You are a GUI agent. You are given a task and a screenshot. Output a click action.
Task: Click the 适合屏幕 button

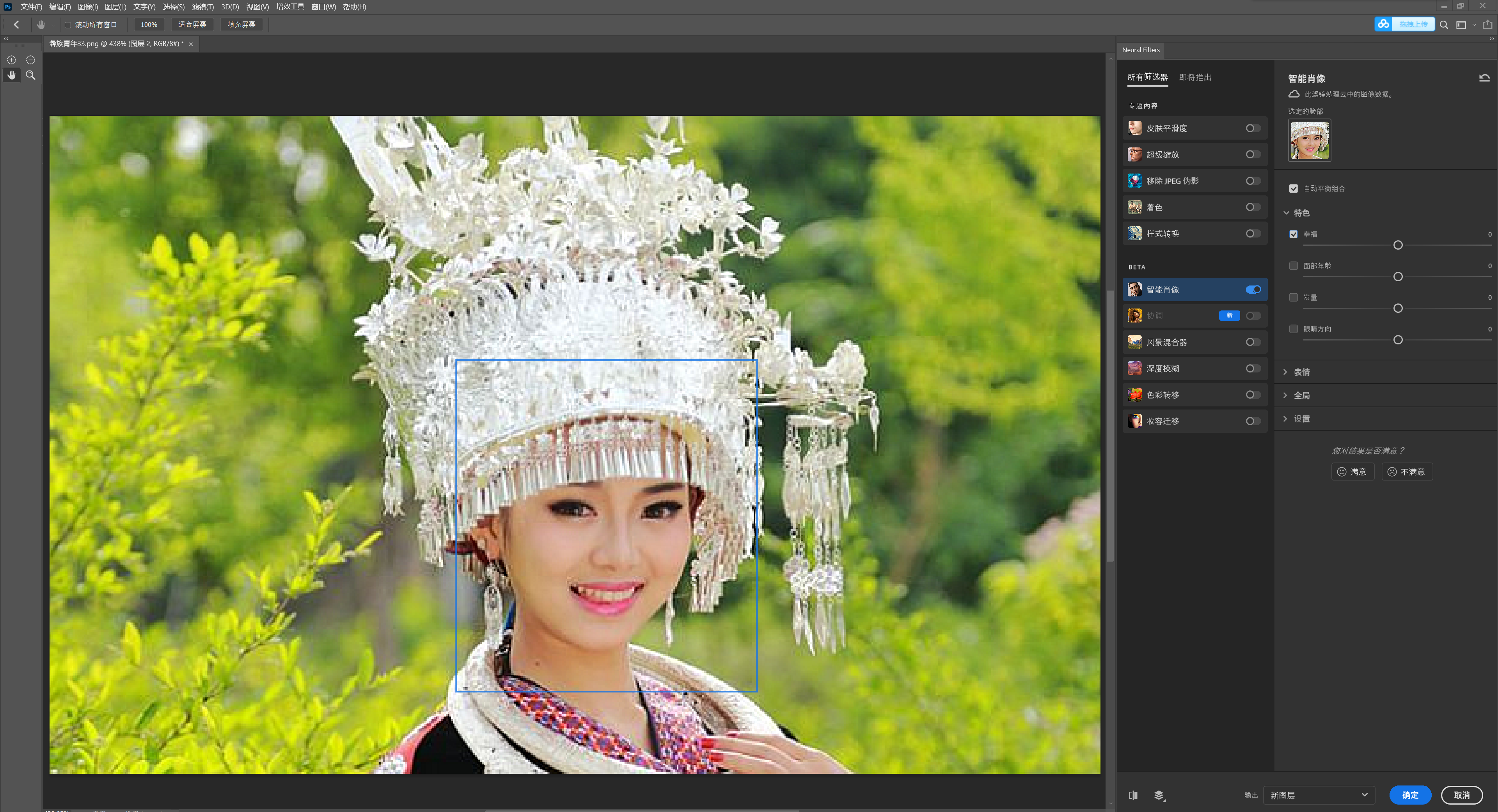pyautogui.click(x=192, y=25)
